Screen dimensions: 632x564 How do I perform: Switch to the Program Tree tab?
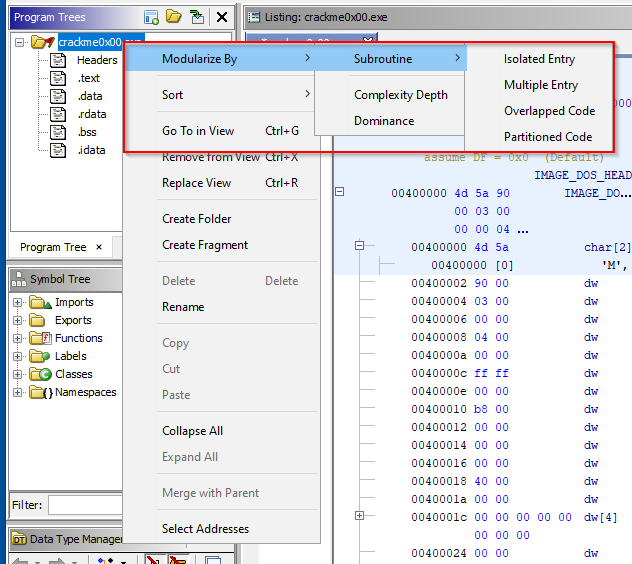pyautogui.click(x=53, y=247)
